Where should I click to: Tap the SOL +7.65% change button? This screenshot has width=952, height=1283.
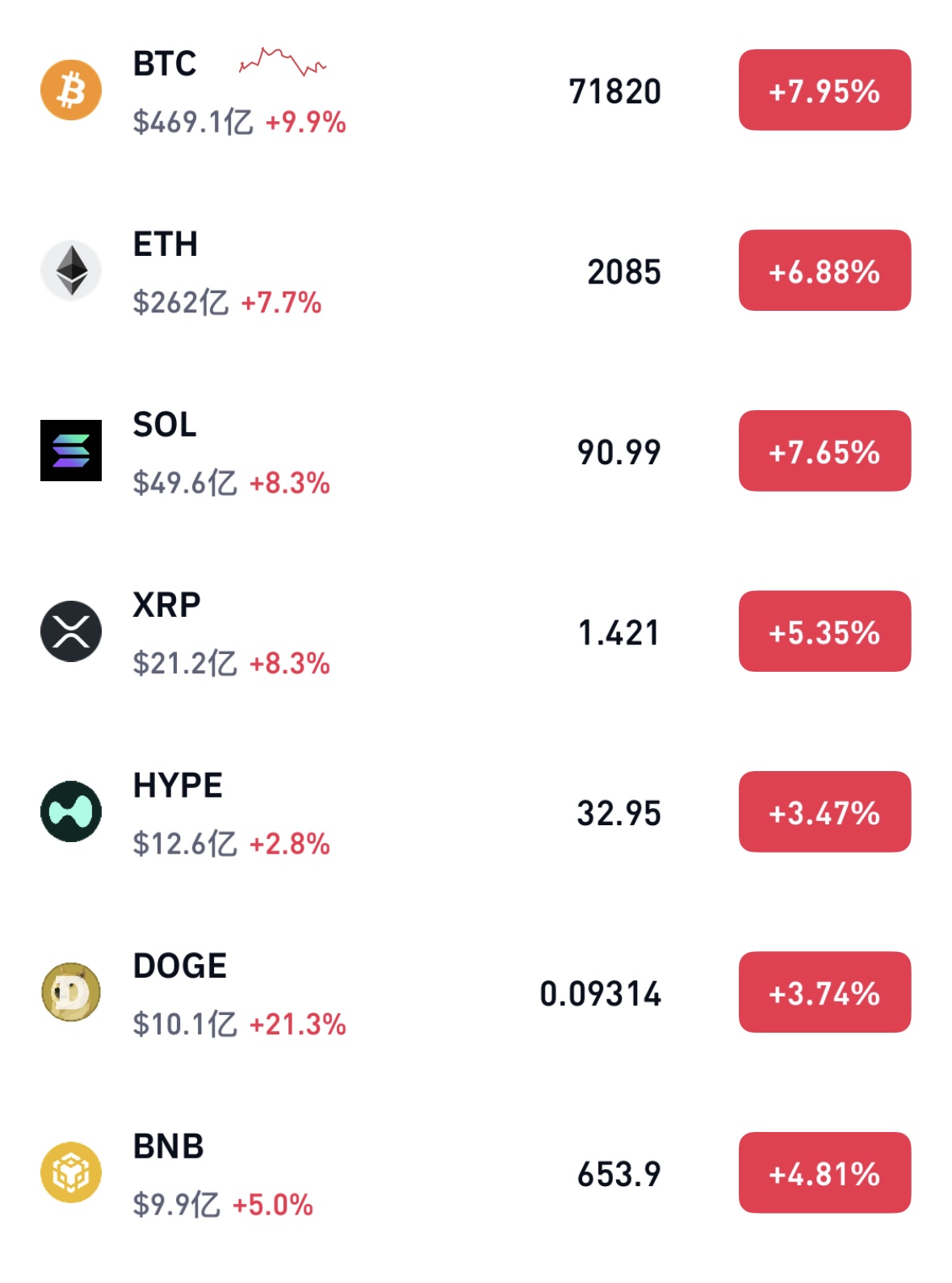point(824,451)
